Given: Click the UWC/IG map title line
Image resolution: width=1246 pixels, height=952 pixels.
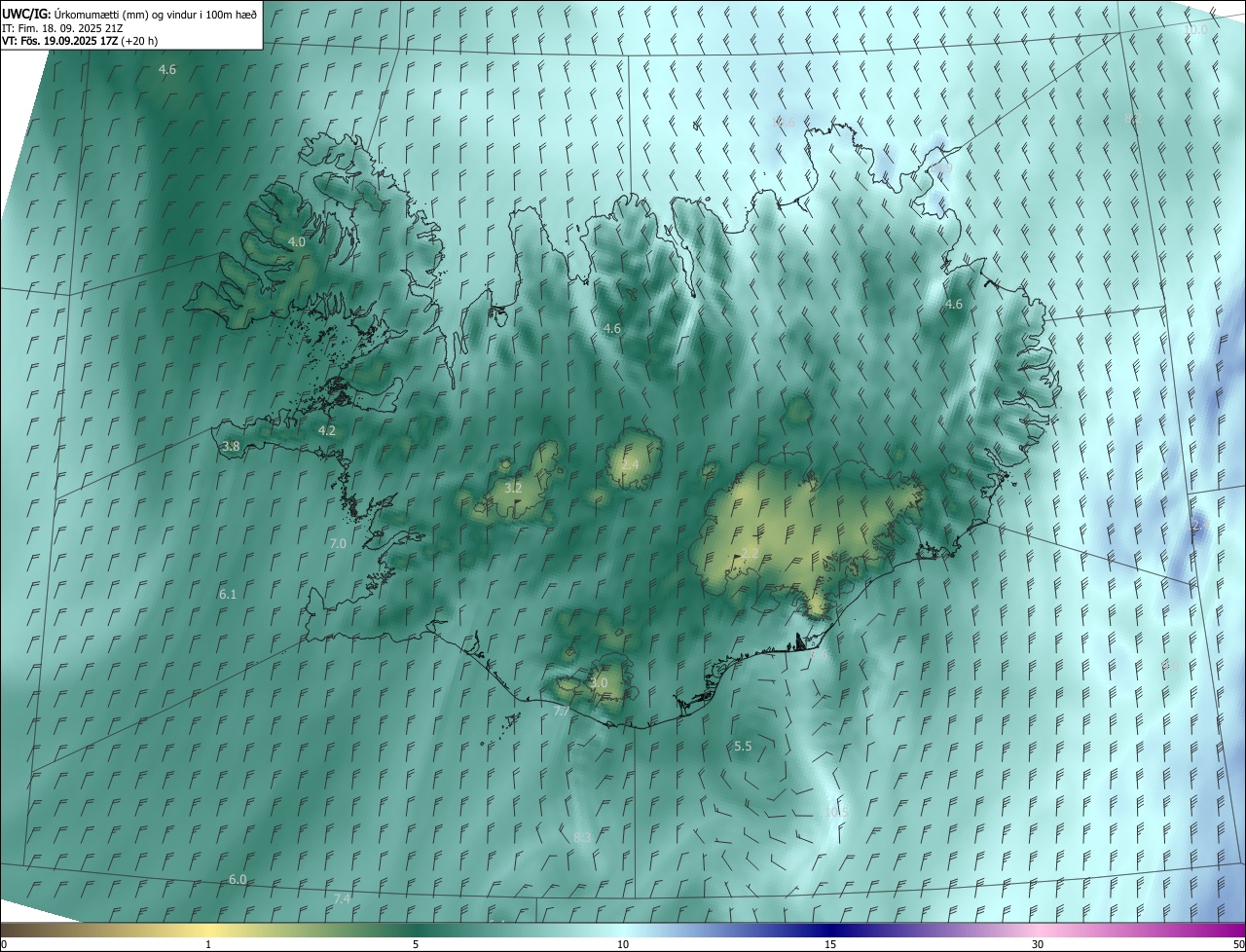Looking at the screenshot, I should click(129, 13).
